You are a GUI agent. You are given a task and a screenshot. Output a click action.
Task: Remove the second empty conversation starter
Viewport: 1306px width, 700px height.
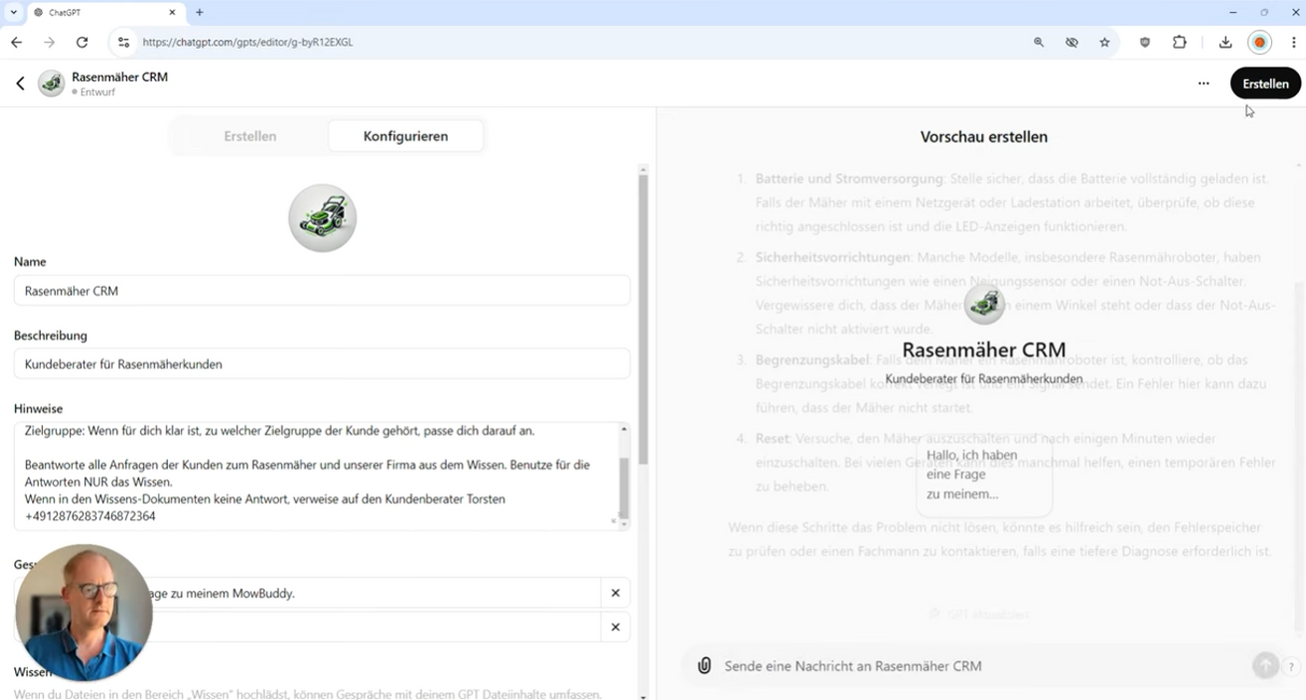click(x=615, y=627)
